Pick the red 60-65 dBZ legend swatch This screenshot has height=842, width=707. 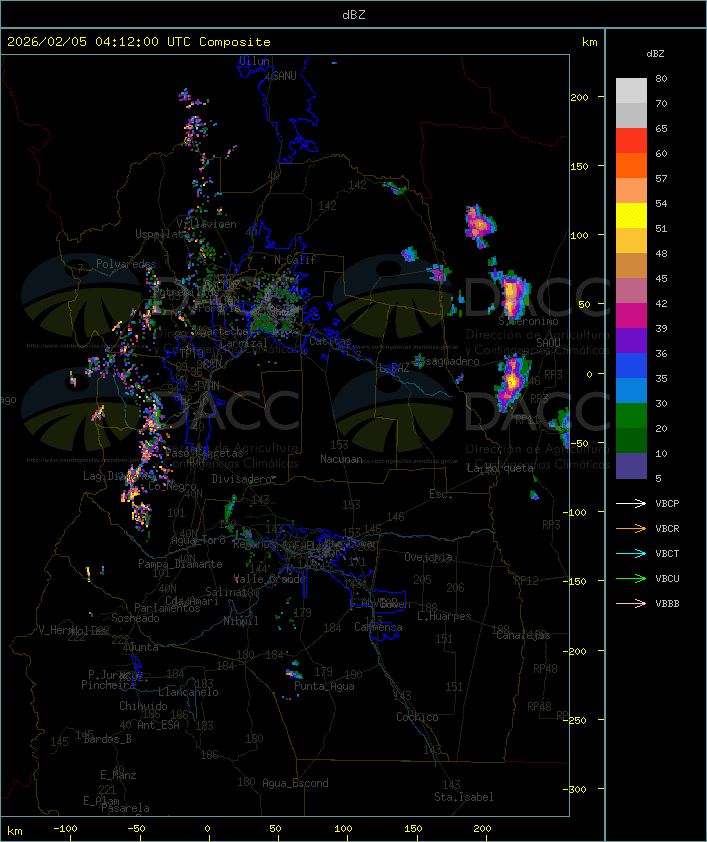click(x=631, y=141)
